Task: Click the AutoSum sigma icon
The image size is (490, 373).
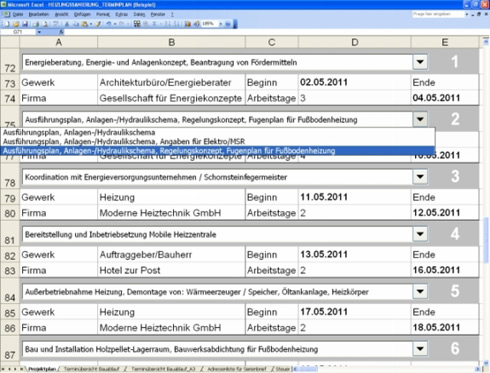Action: click(154, 24)
